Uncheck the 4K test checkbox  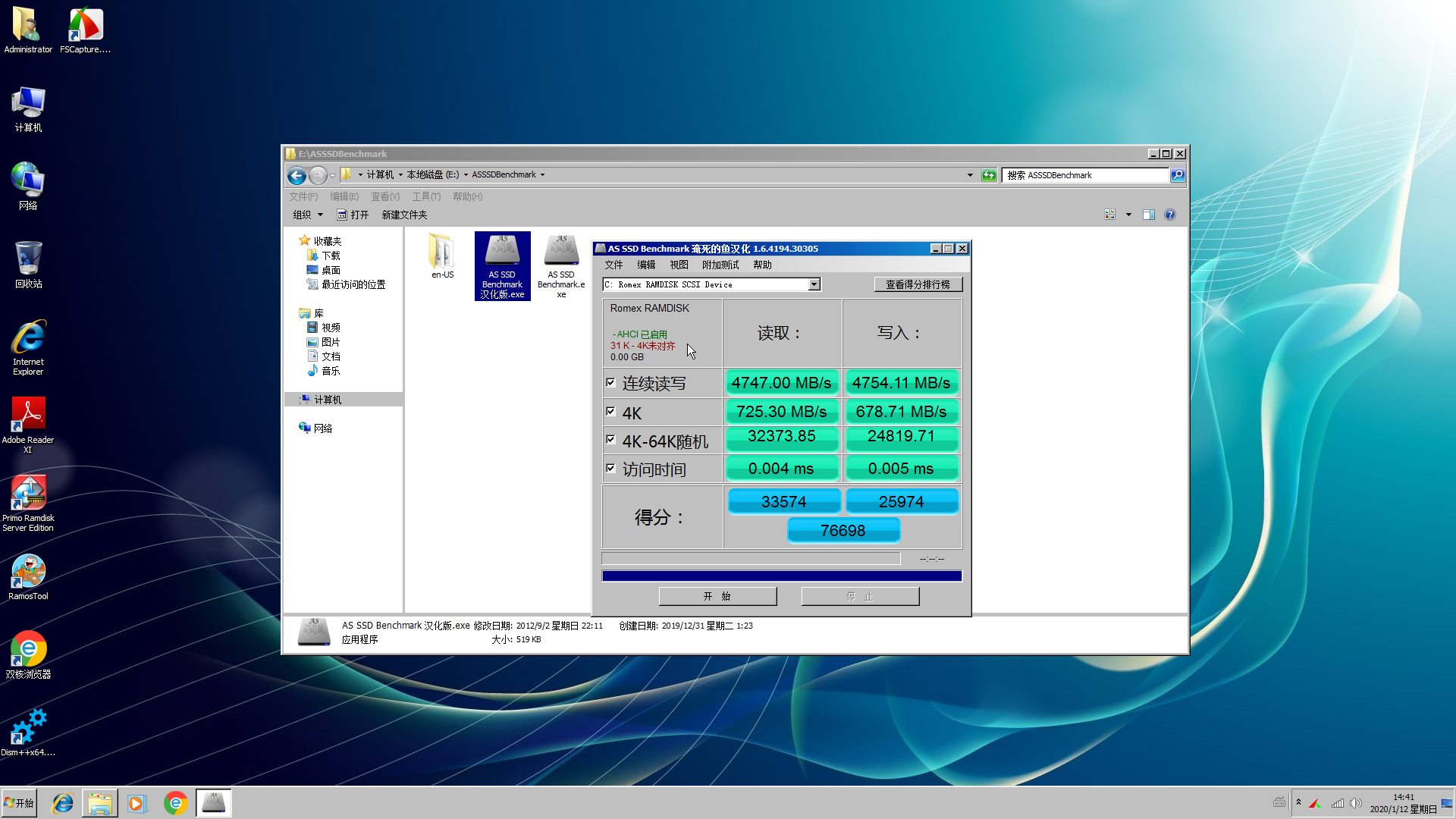(x=610, y=412)
